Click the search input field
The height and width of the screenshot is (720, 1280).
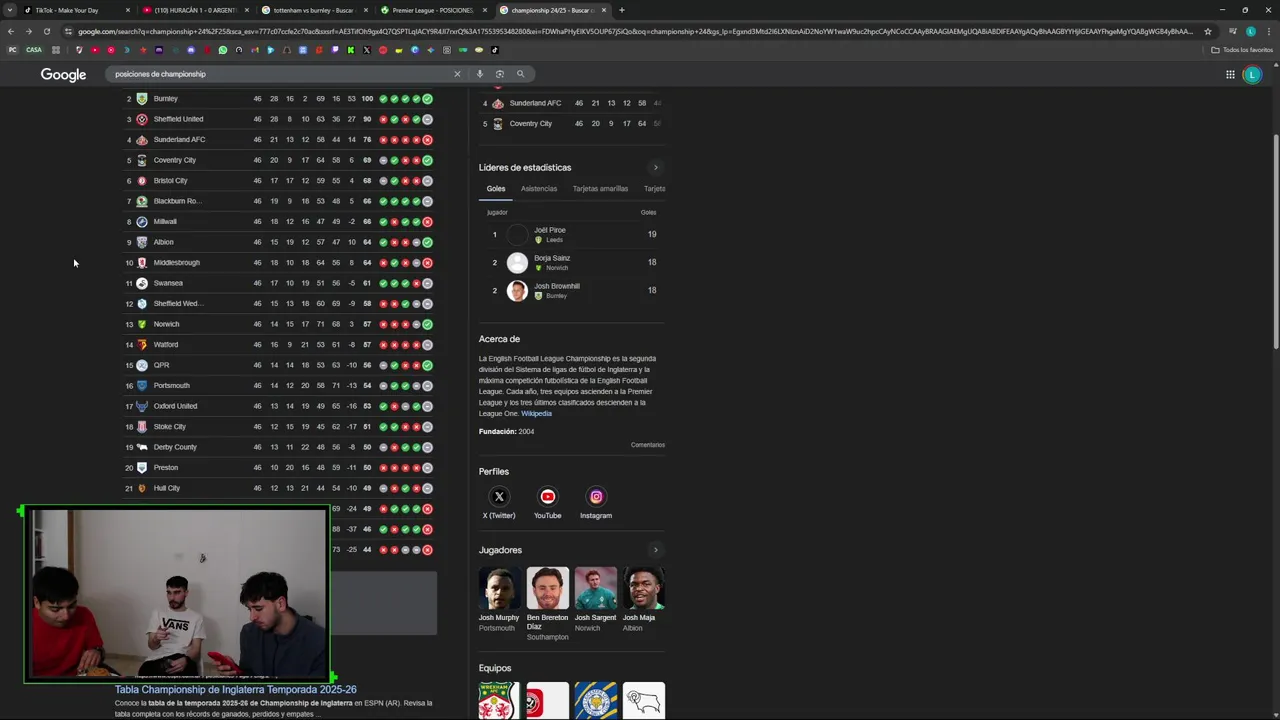280,74
